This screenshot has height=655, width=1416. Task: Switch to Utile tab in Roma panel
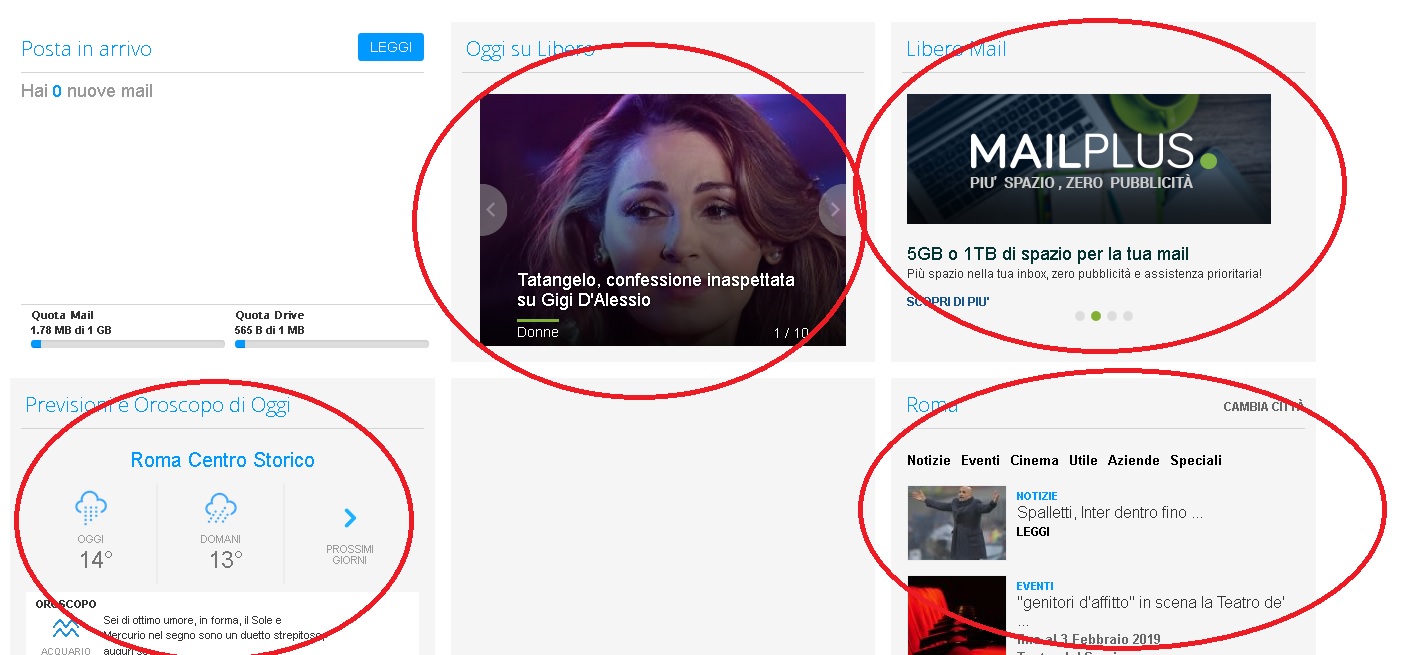1083,461
